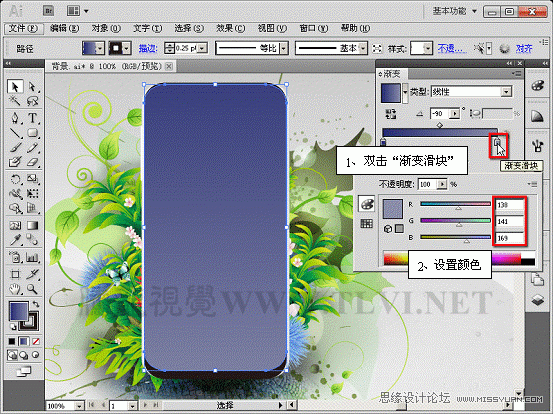
Task: Switch popup to Color palette mode
Action: (x=366, y=204)
